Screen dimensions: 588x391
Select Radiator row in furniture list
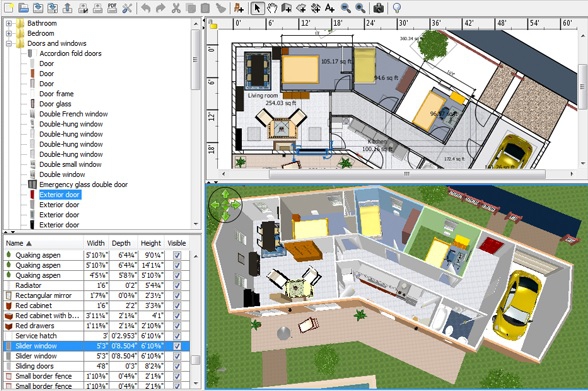tap(97, 286)
